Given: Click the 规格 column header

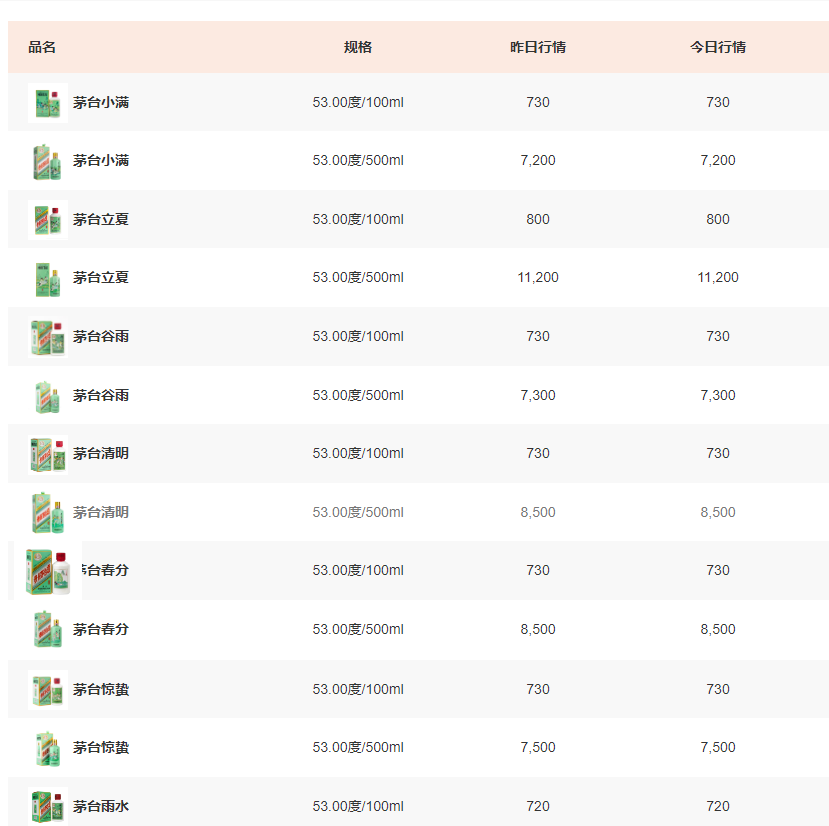Looking at the screenshot, I should click(x=358, y=47).
